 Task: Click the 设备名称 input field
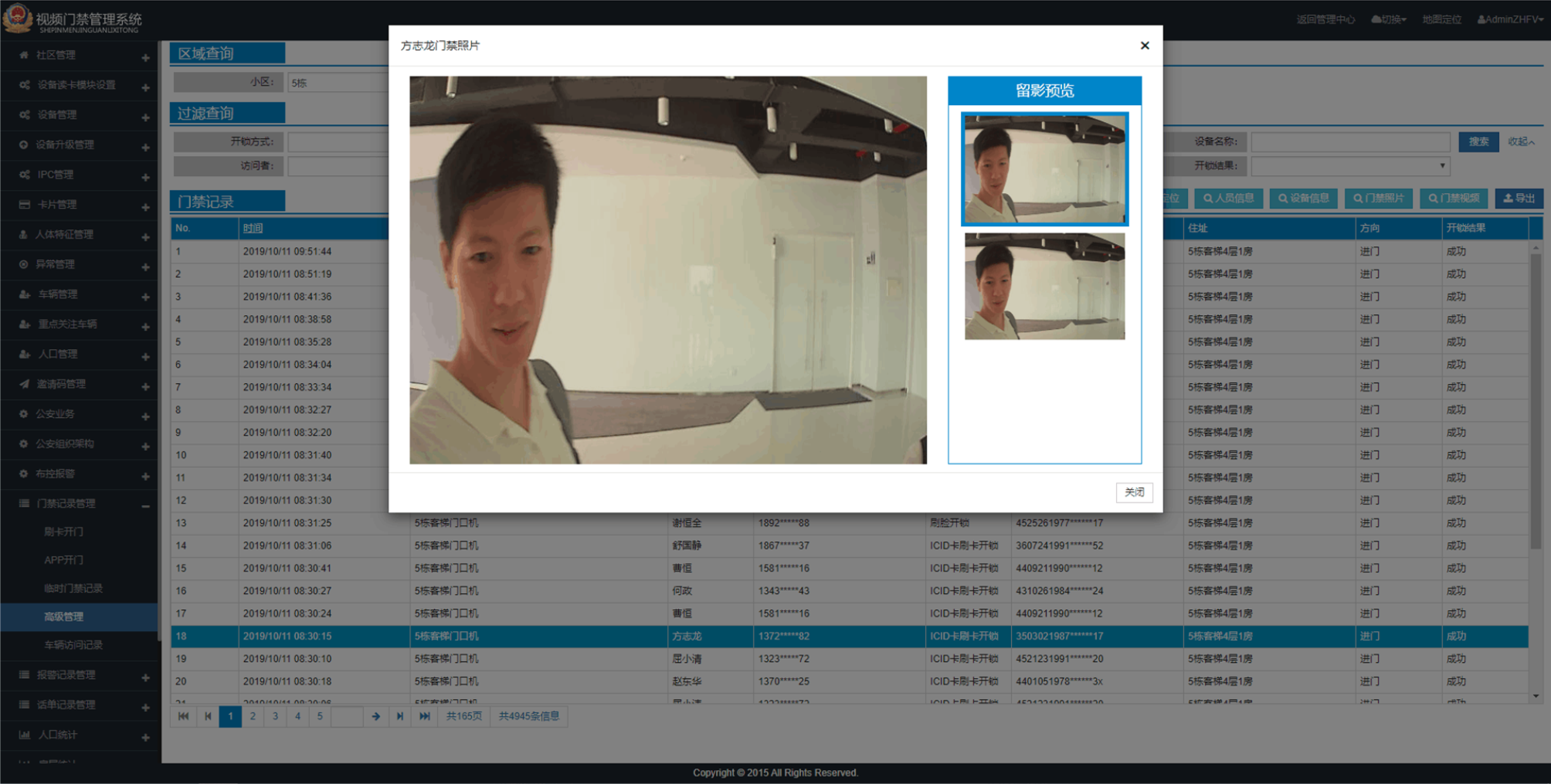[1349, 142]
